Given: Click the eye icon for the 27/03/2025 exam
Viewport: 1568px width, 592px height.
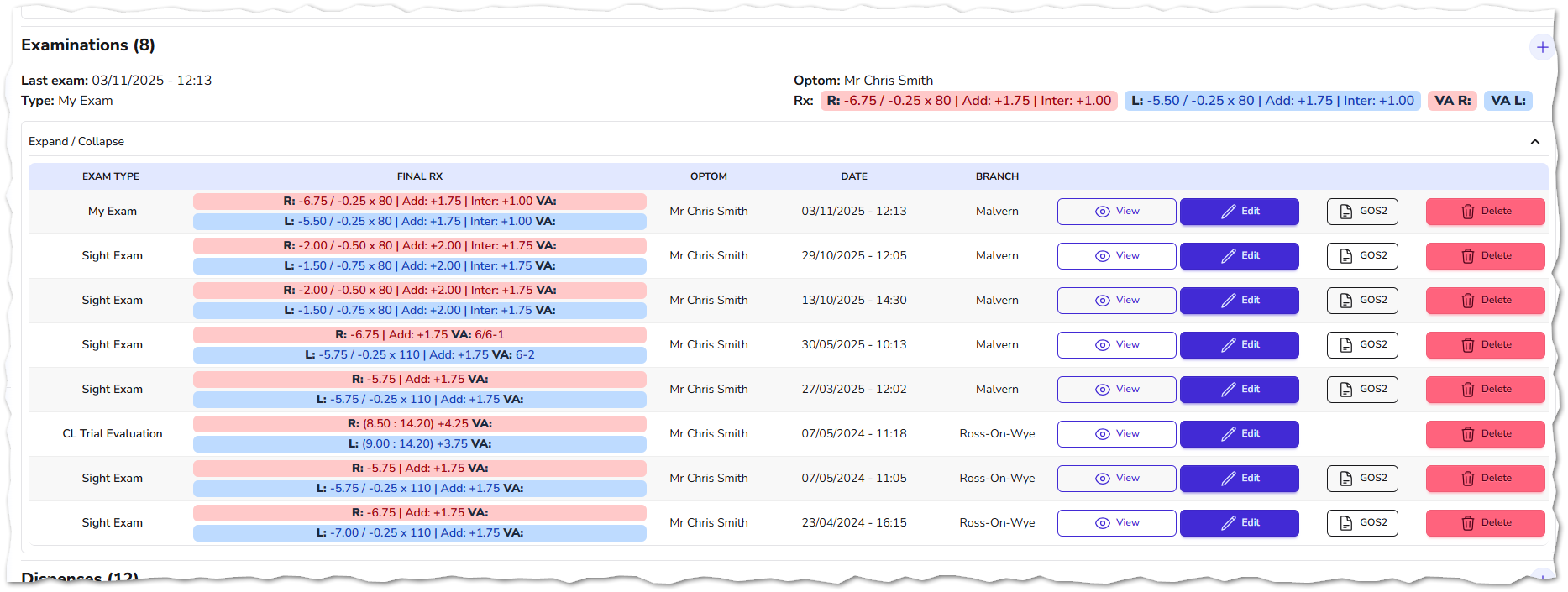Looking at the screenshot, I should coord(1103,390).
